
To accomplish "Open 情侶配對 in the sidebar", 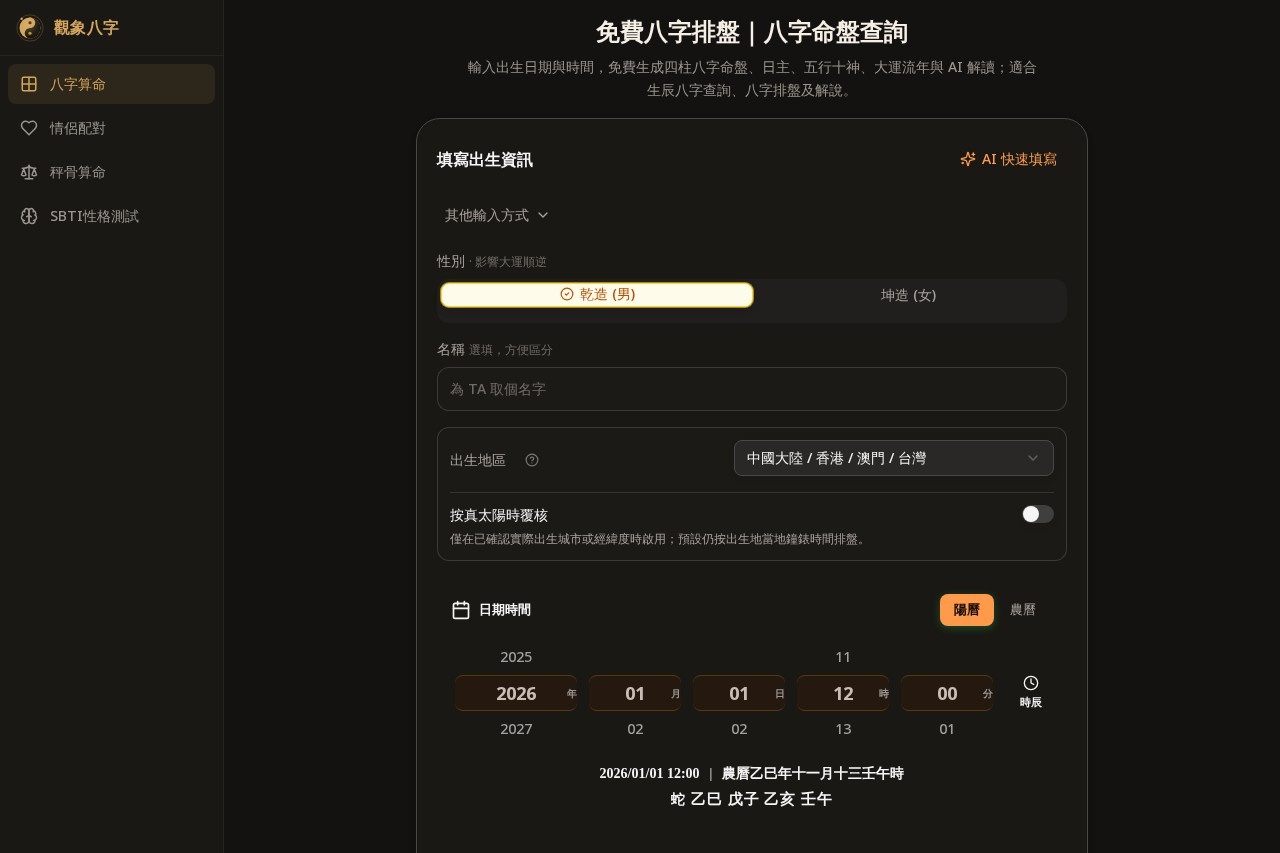I will [x=111, y=128].
